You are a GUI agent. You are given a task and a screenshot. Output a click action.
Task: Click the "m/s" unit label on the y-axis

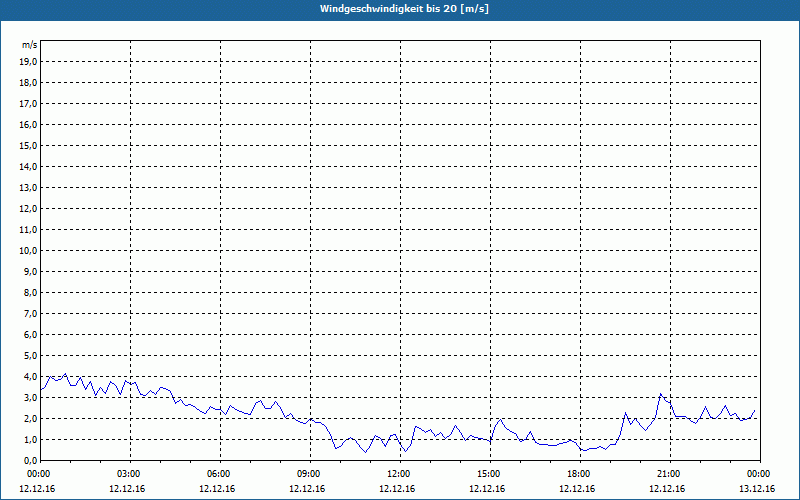coord(29,45)
